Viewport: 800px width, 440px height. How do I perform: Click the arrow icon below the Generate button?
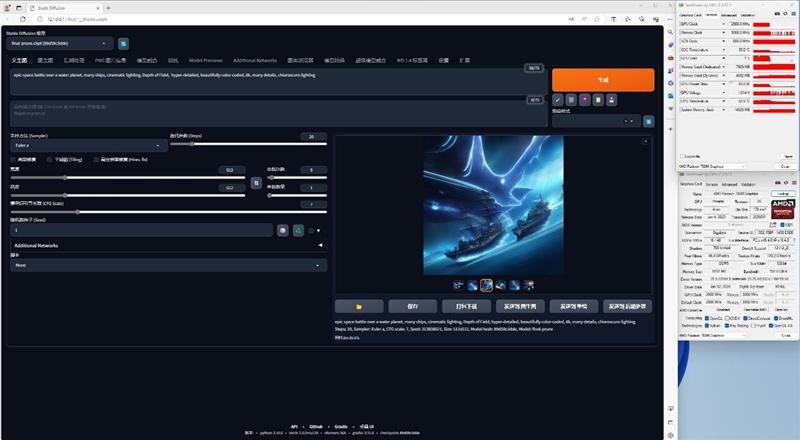[557, 100]
